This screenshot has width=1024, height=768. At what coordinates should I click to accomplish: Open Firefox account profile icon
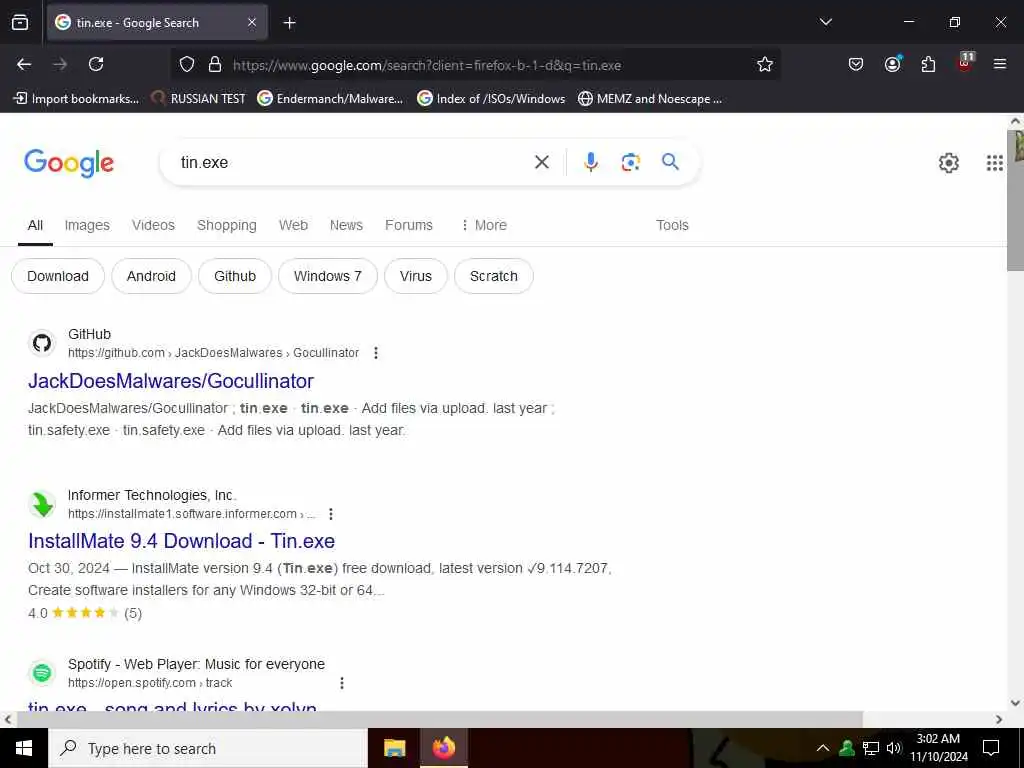pyautogui.click(x=892, y=64)
